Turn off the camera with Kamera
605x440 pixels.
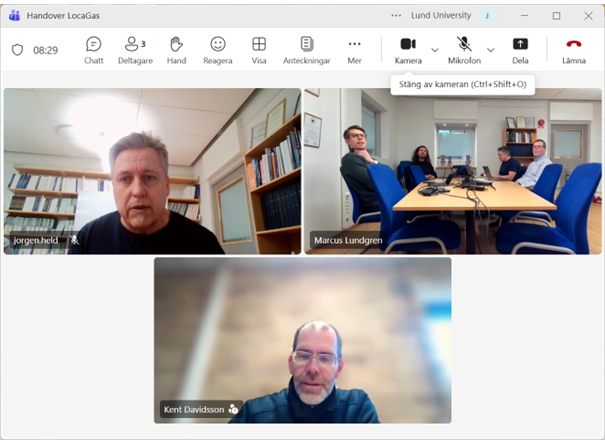pyautogui.click(x=407, y=49)
